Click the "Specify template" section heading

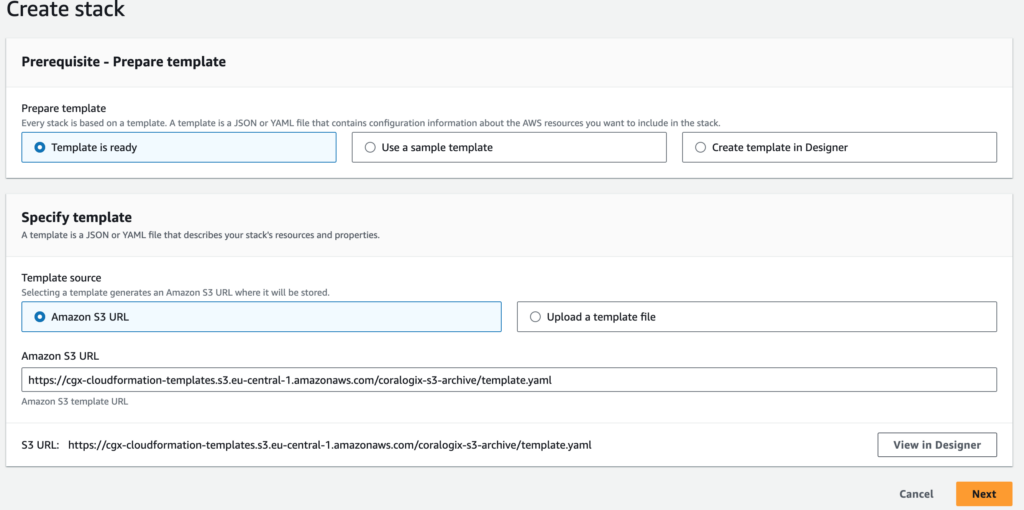click(76, 217)
